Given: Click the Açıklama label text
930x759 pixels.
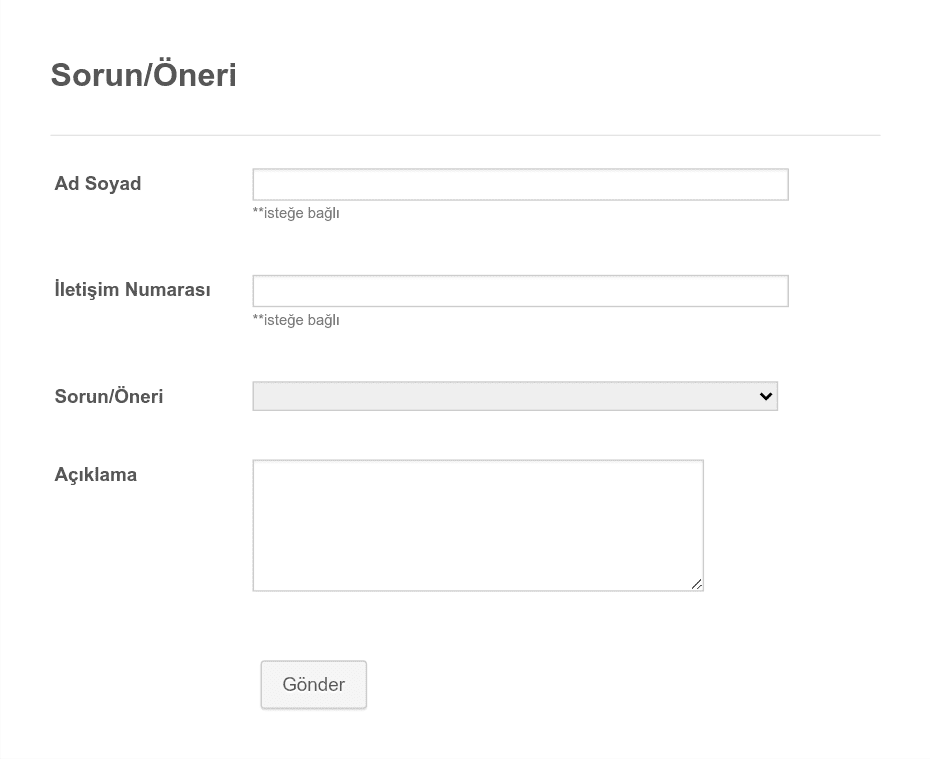Looking at the screenshot, I should pyautogui.click(x=95, y=475).
